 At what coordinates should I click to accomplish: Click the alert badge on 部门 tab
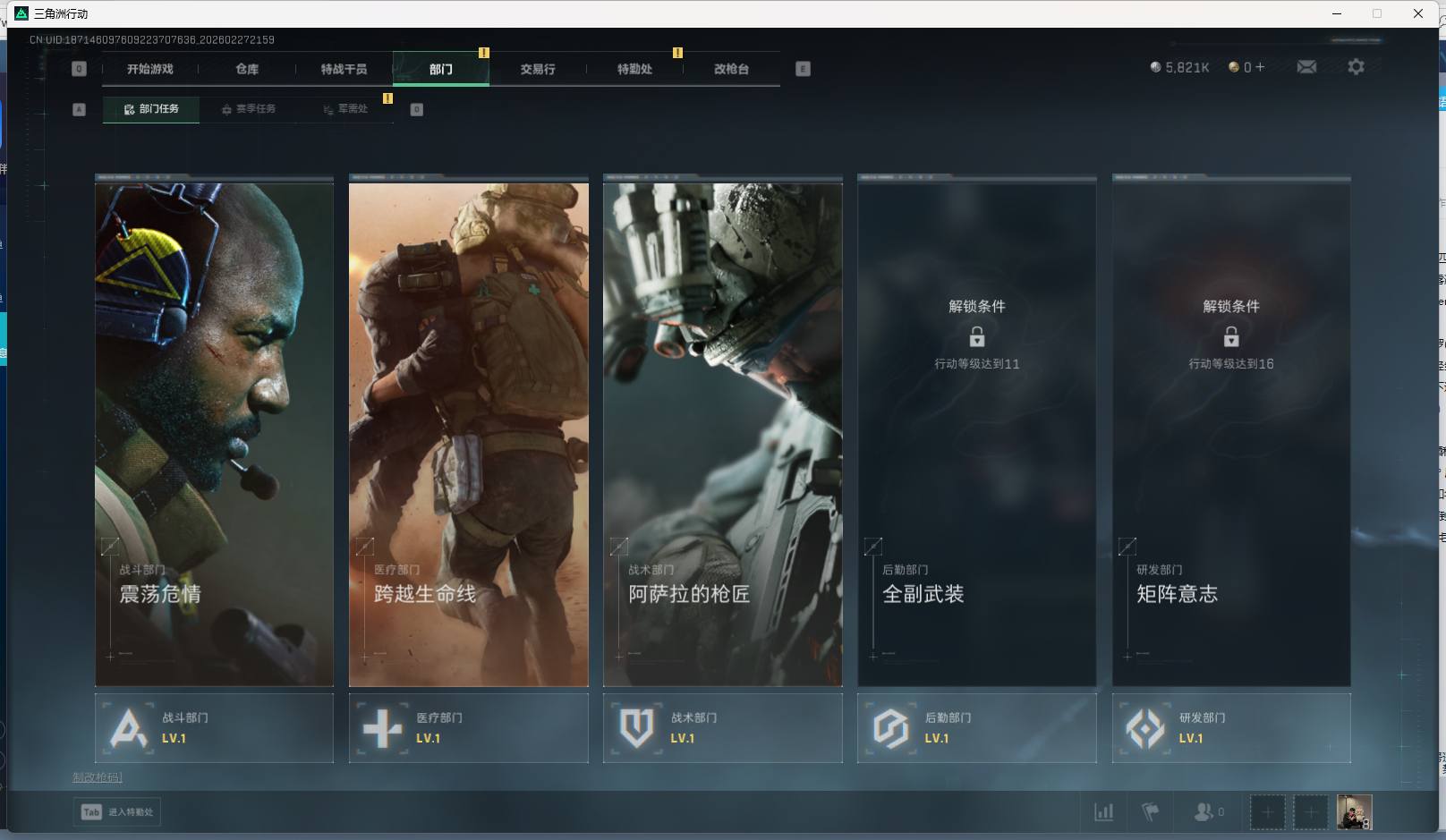point(484,53)
